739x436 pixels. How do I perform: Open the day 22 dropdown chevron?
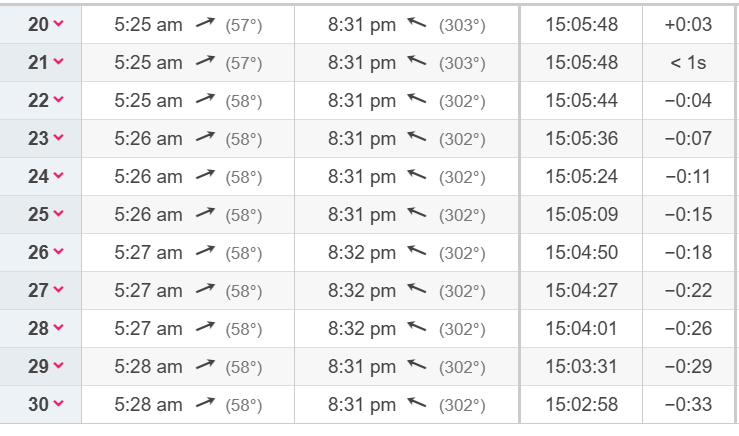(x=58, y=99)
